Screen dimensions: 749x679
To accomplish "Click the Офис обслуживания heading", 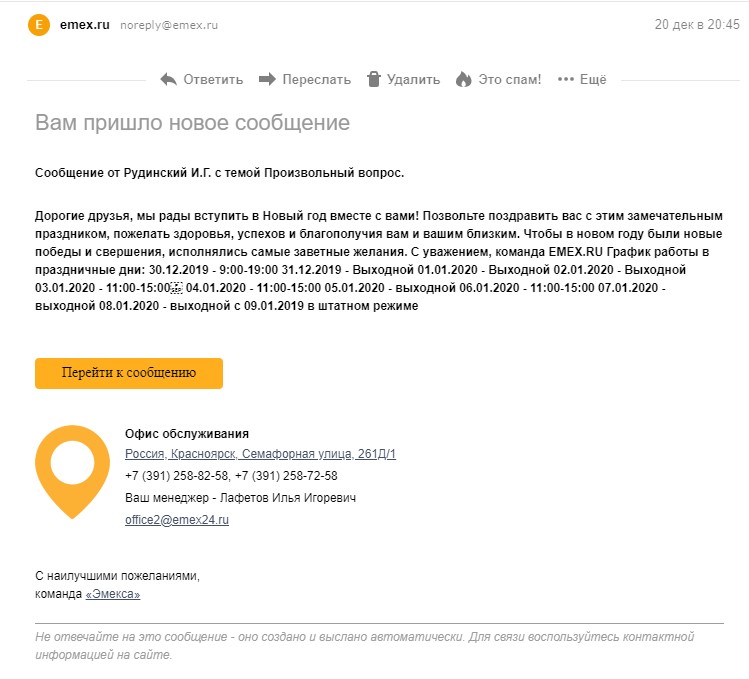I will 187,433.
